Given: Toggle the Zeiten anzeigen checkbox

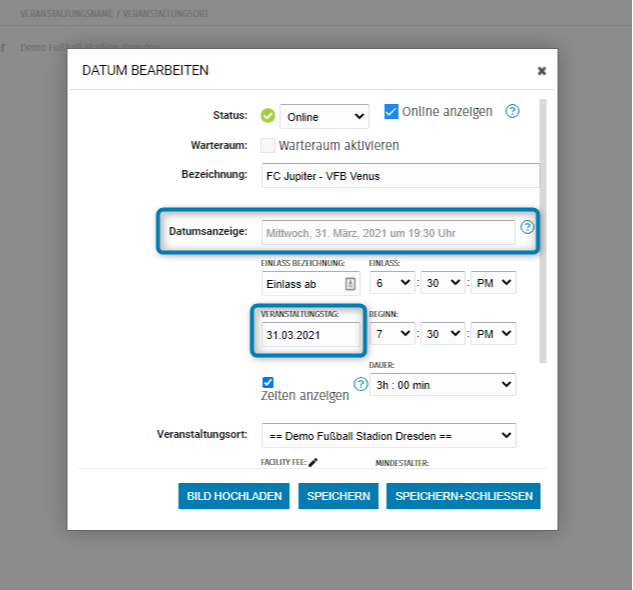Looking at the screenshot, I should (267, 382).
